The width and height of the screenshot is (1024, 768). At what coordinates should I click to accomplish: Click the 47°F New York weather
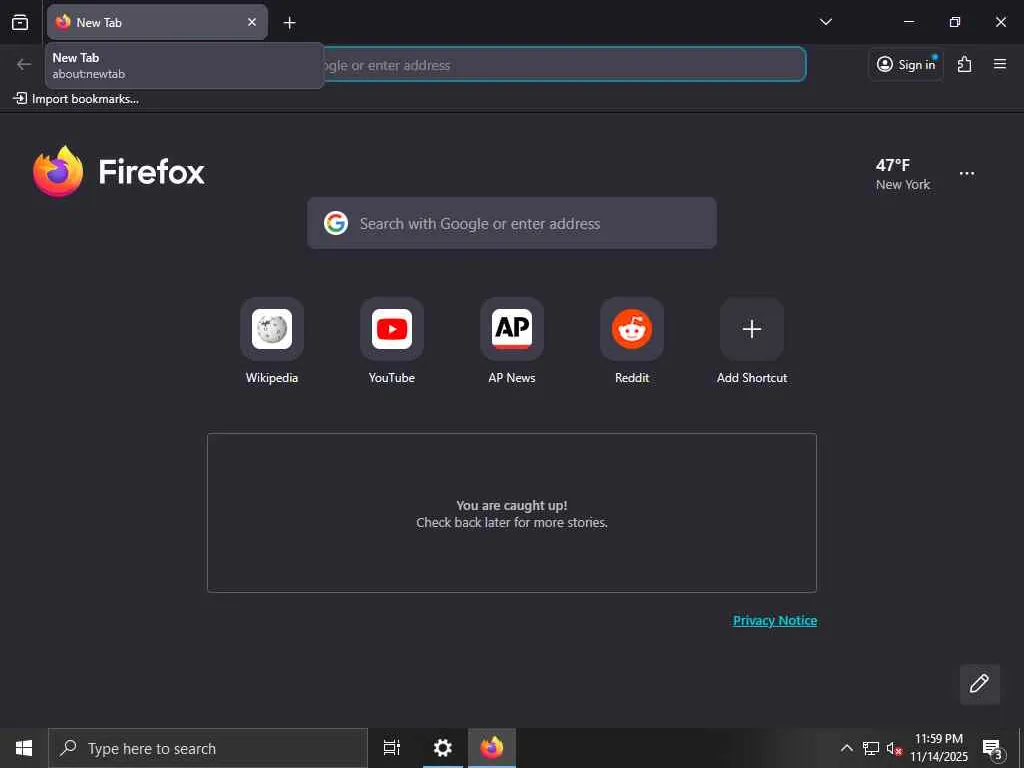(903, 174)
